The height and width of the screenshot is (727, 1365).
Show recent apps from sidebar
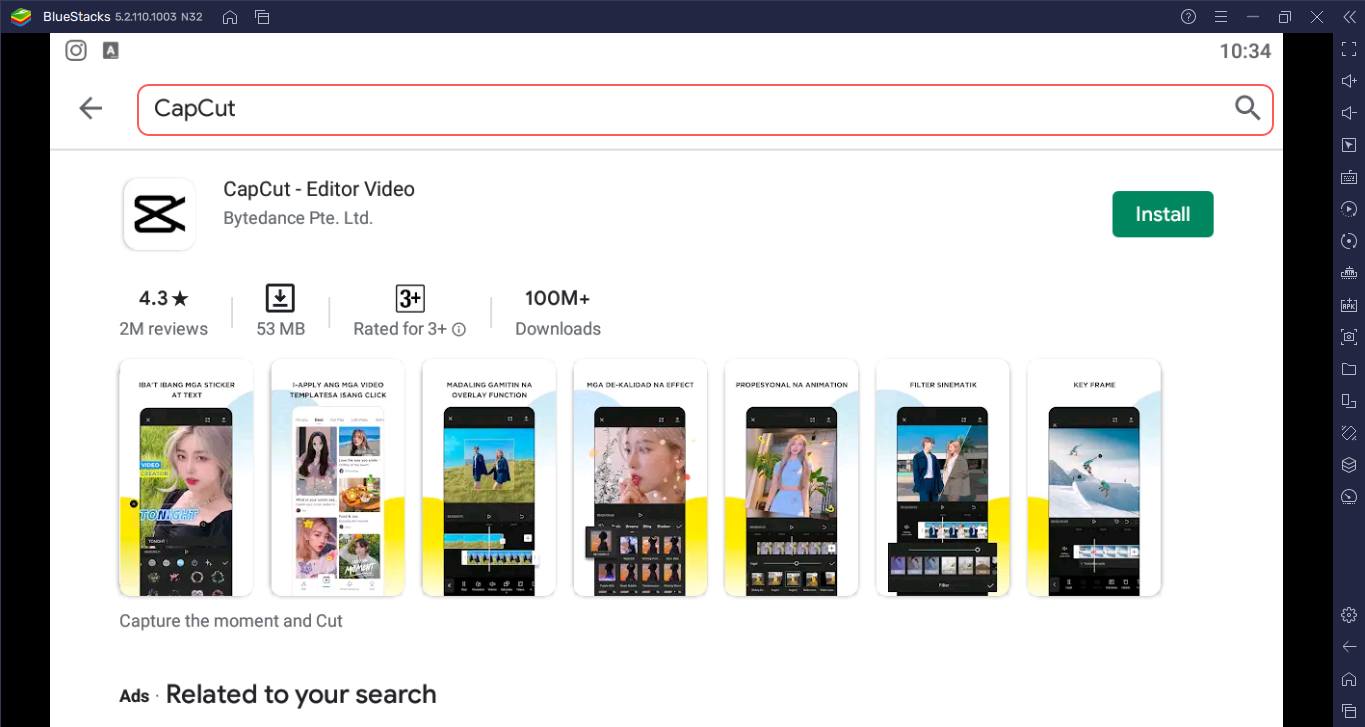pos(1349,711)
